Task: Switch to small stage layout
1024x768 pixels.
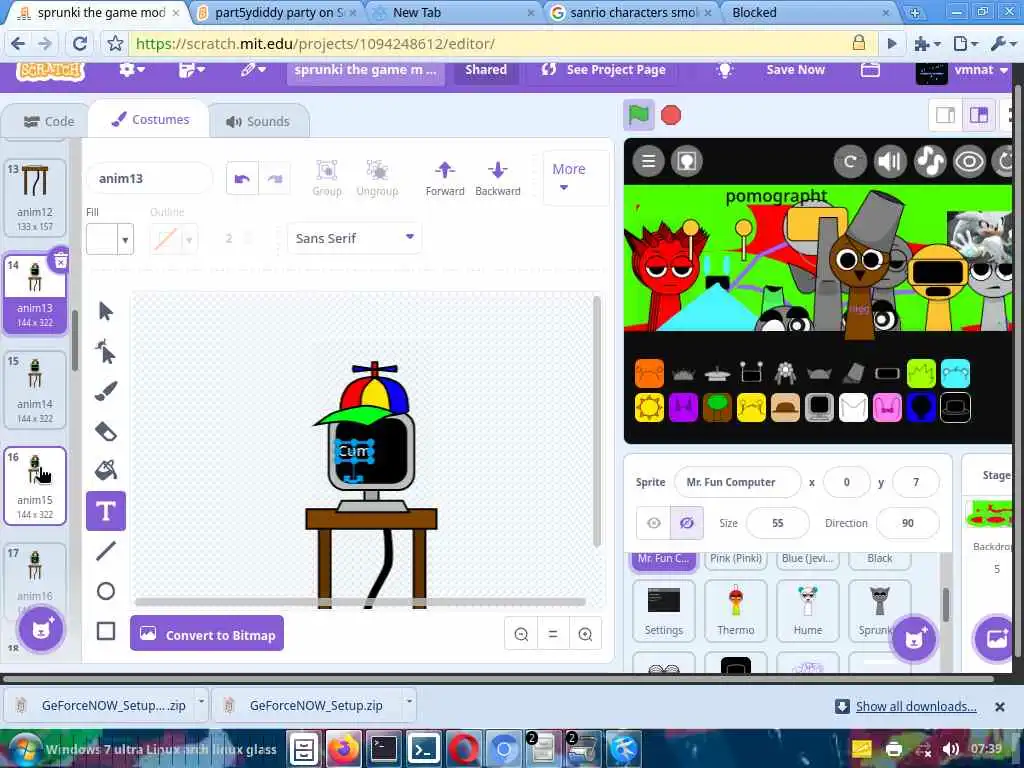Action: click(x=945, y=116)
